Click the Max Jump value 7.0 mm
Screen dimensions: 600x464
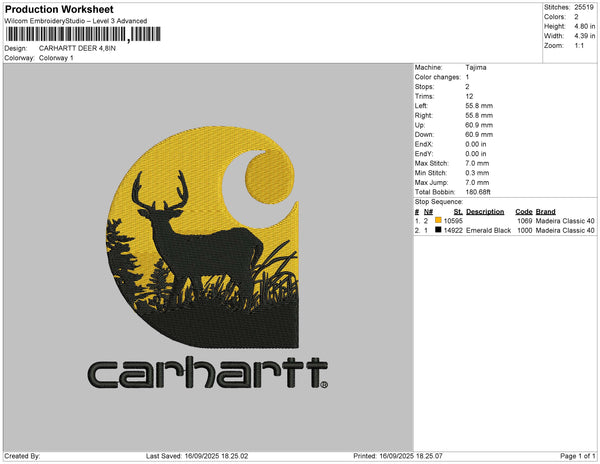click(477, 182)
